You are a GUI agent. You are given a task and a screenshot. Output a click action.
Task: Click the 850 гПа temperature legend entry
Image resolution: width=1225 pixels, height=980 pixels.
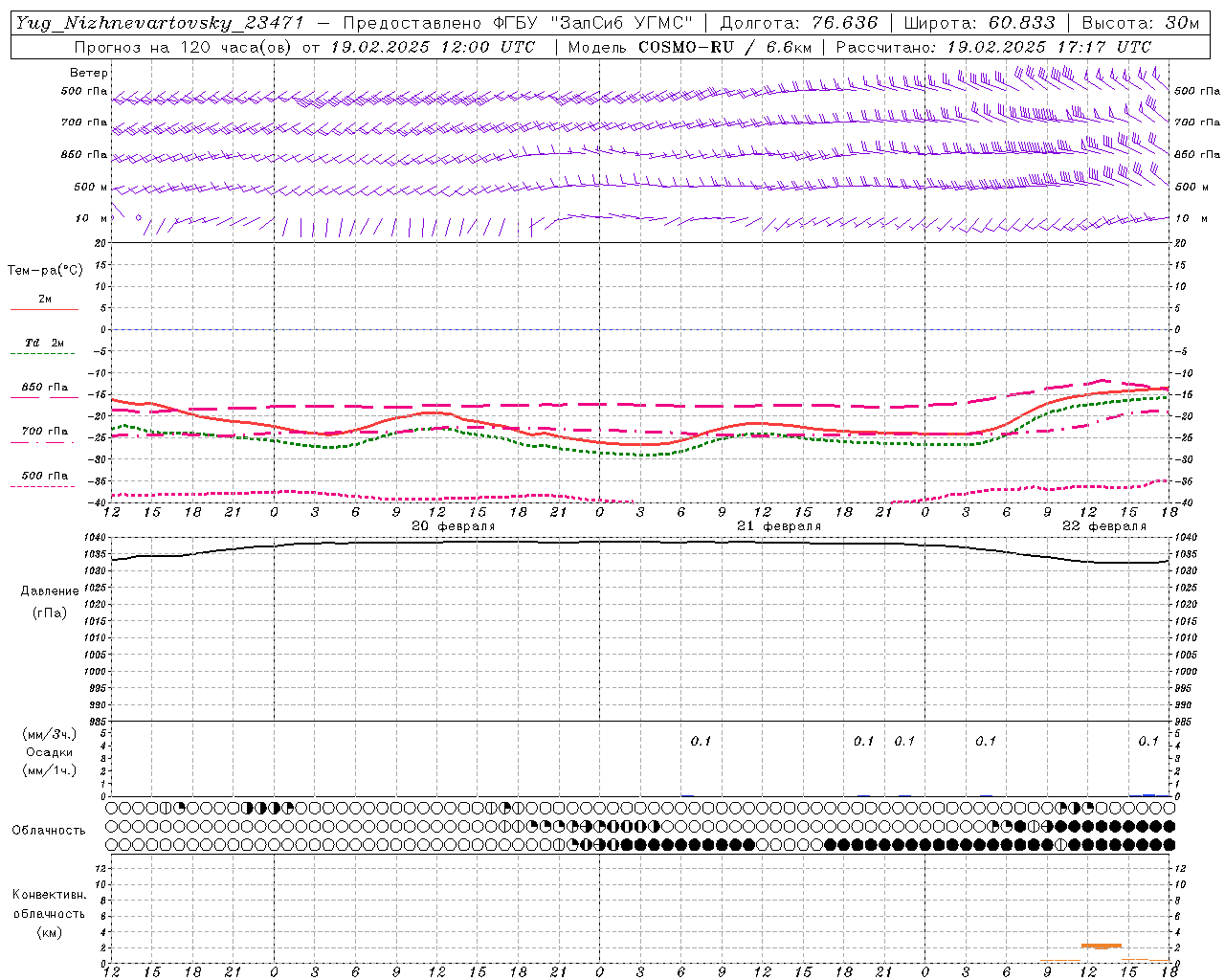point(44,388)
